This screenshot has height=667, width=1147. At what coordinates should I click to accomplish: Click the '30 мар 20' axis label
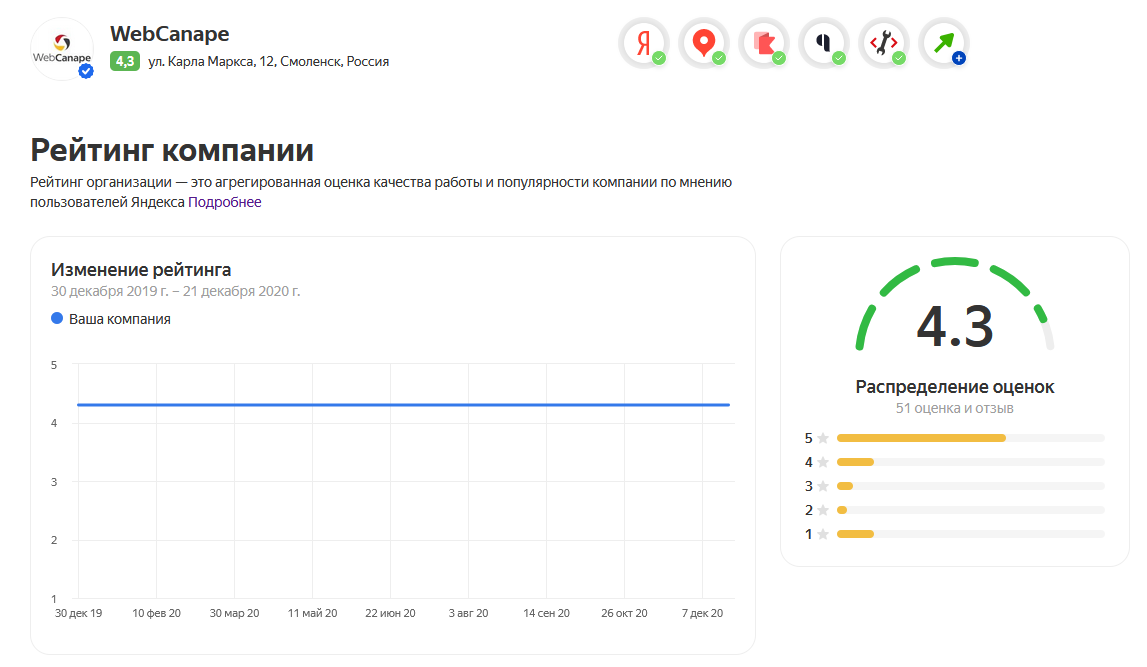click(234, 613)
